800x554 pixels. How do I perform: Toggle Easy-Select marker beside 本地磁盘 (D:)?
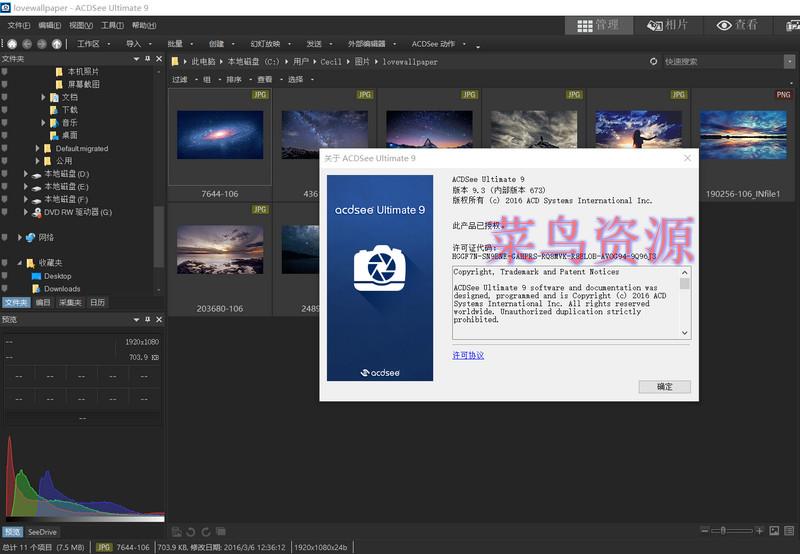pyautogui.click(x=5, y=173)
